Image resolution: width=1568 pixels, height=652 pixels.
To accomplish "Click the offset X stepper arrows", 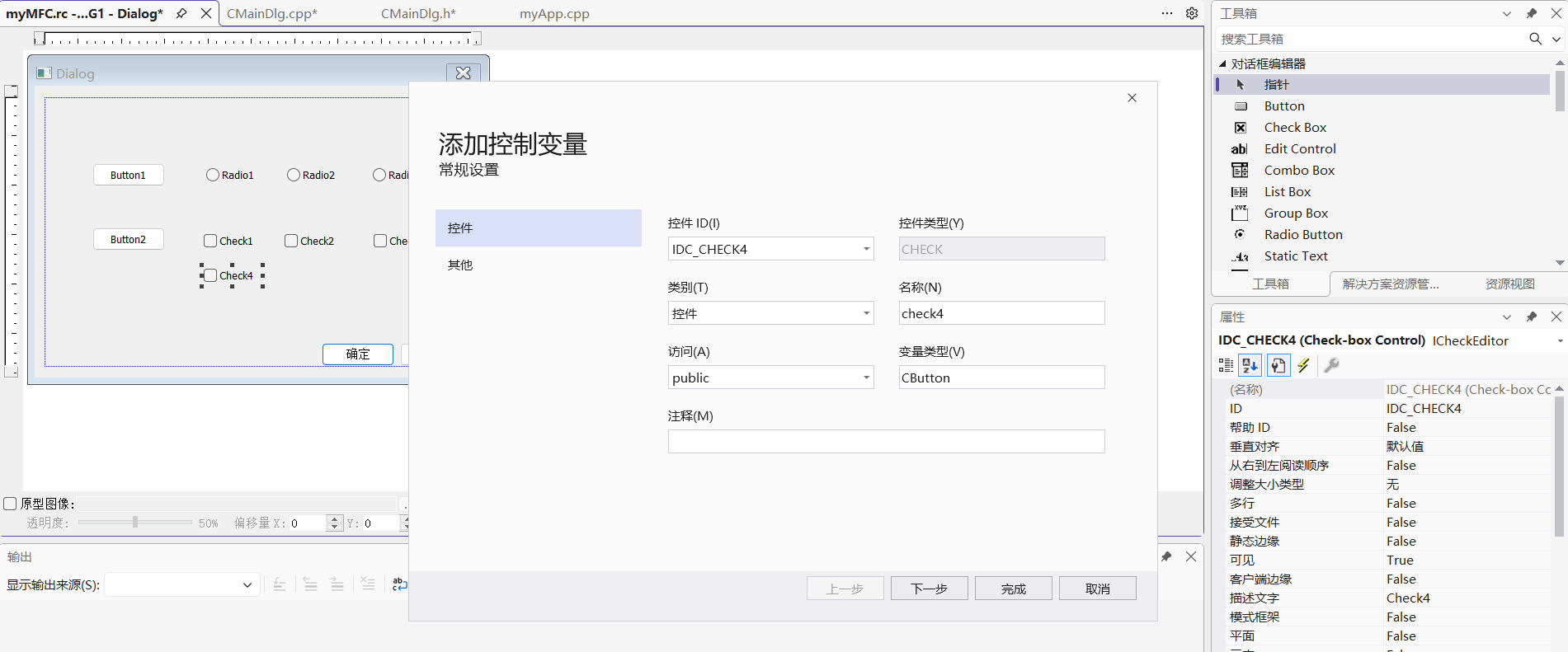I will point(334,523).
